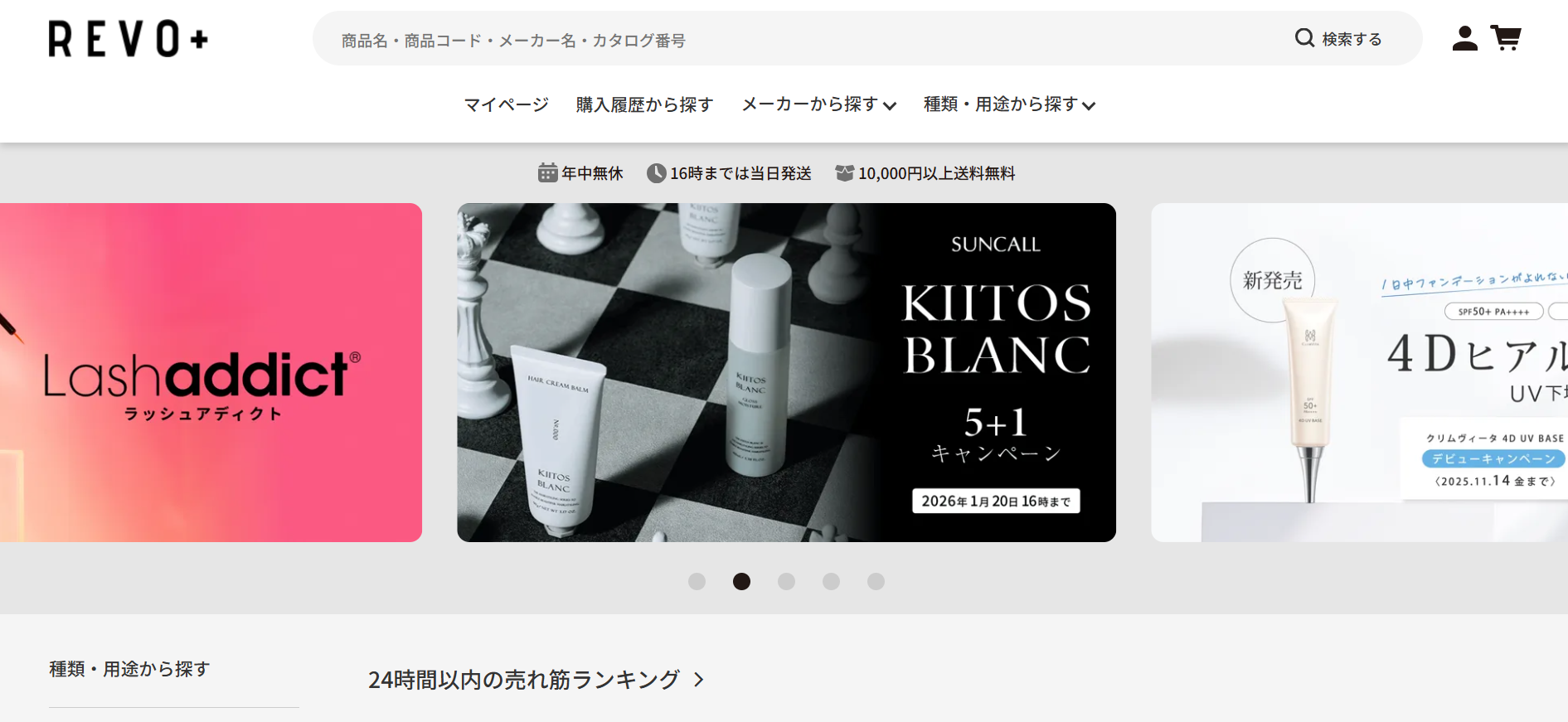Viewport: 1568px width, 722px height.
Task: Open the shopping cart
Action: click(1506, 38)
